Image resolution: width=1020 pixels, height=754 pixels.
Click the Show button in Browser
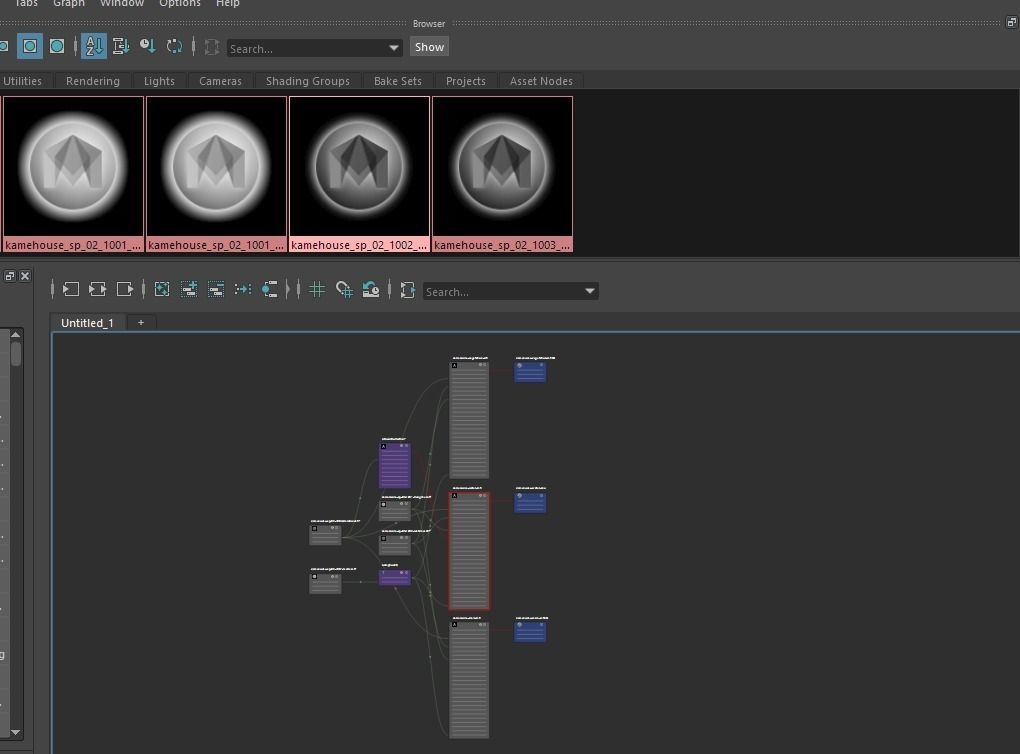(429, 47)
